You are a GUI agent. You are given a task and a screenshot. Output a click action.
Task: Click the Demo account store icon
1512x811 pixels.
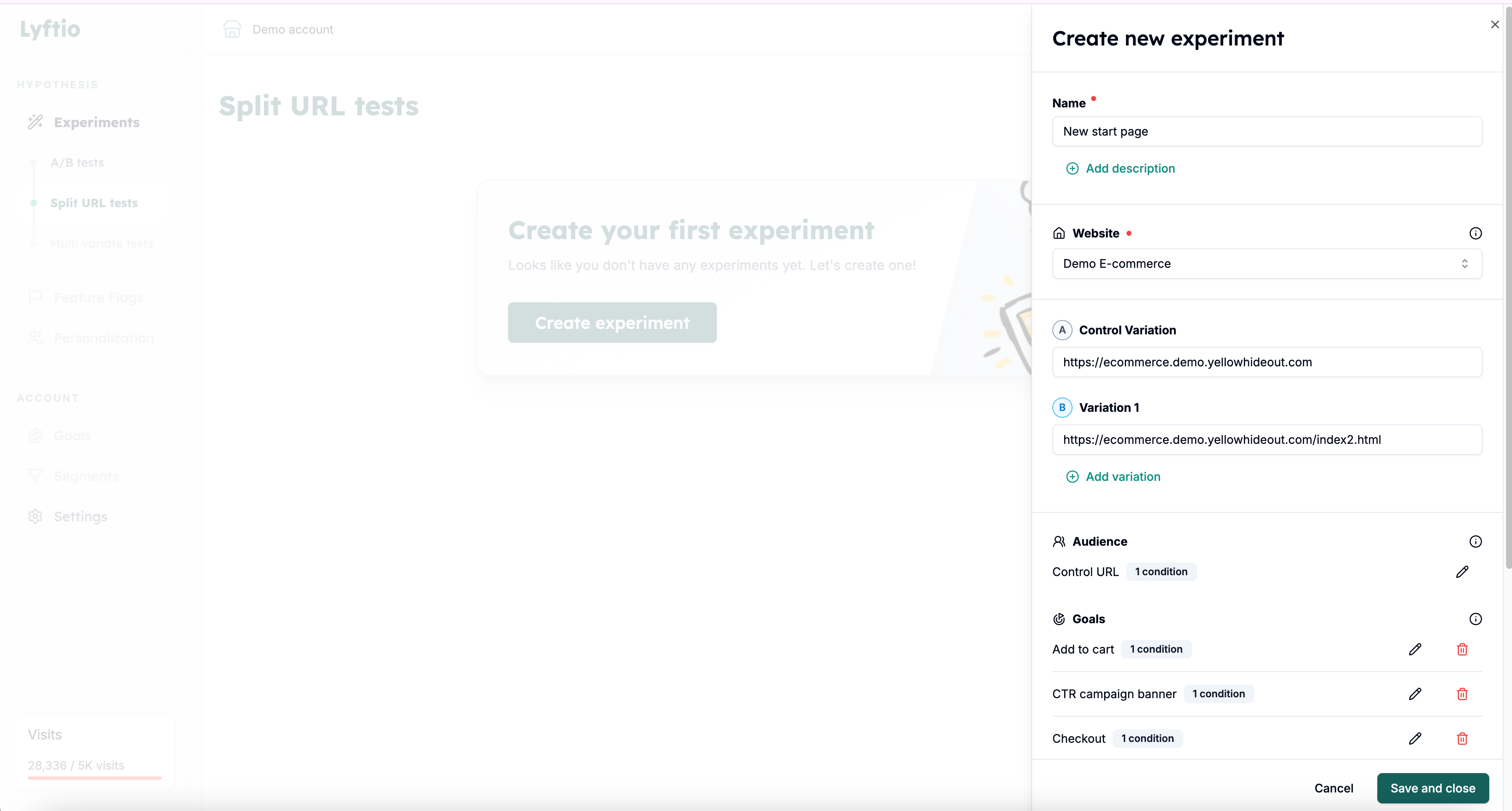(232, 29)
